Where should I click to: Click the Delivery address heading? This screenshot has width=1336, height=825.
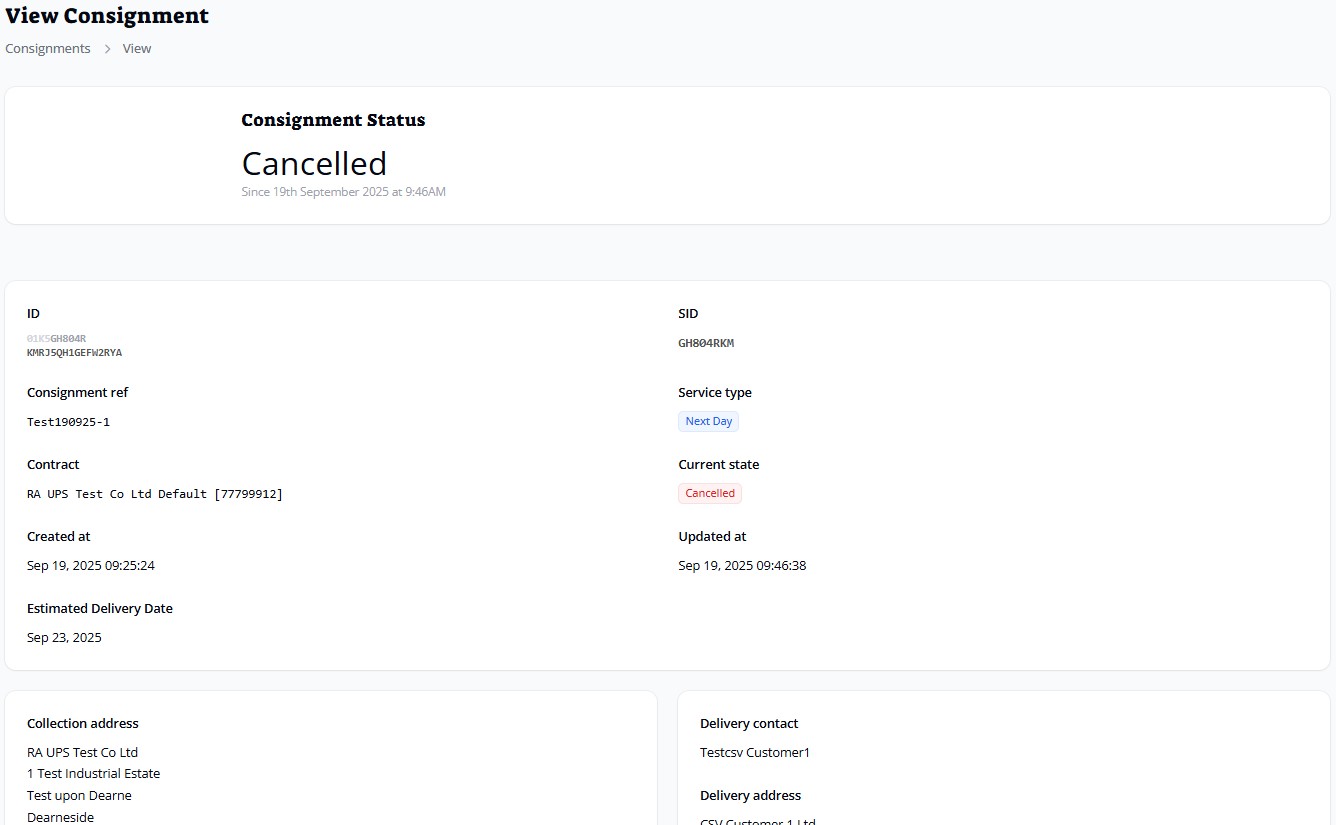point(750,795)
